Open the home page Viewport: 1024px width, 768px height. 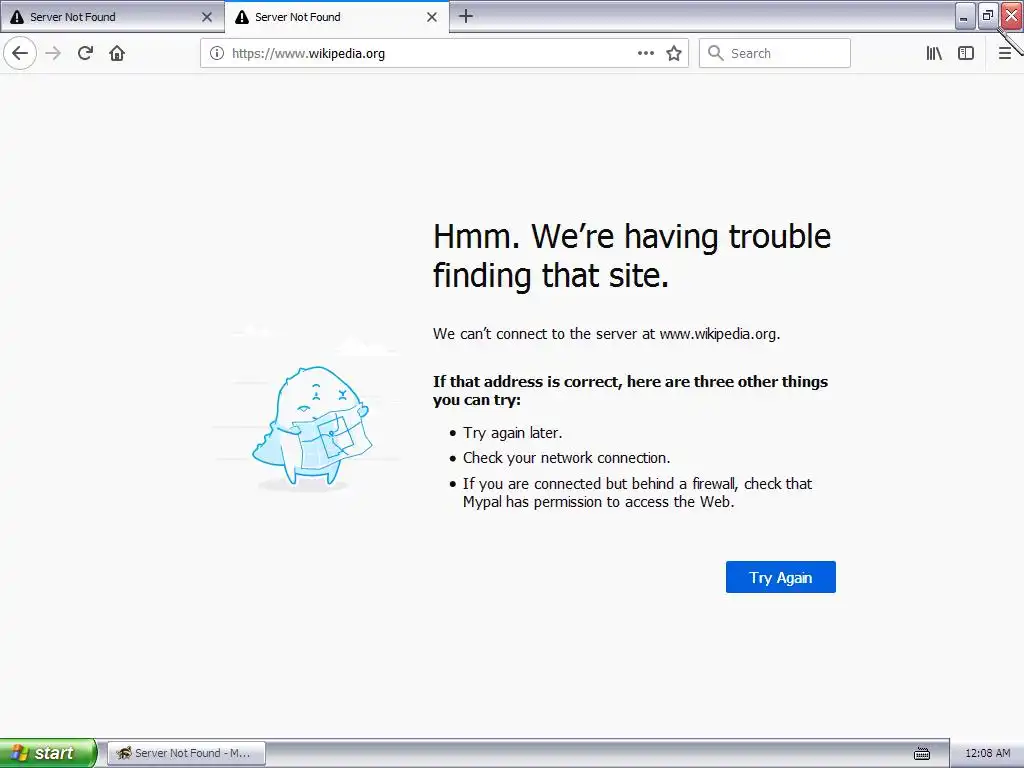pos(117,53)
